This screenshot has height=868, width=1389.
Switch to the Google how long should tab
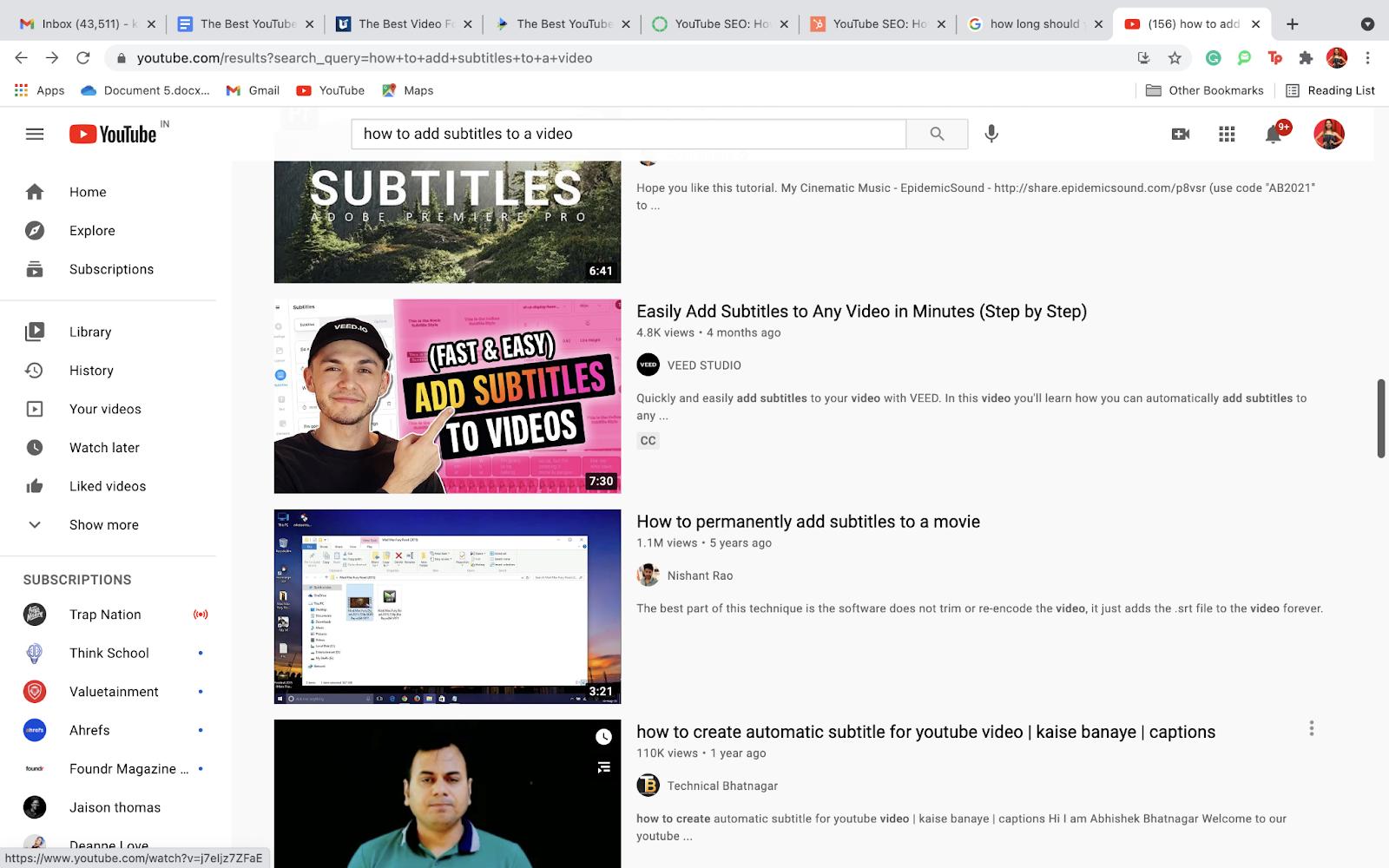[x=1036, y=24]
